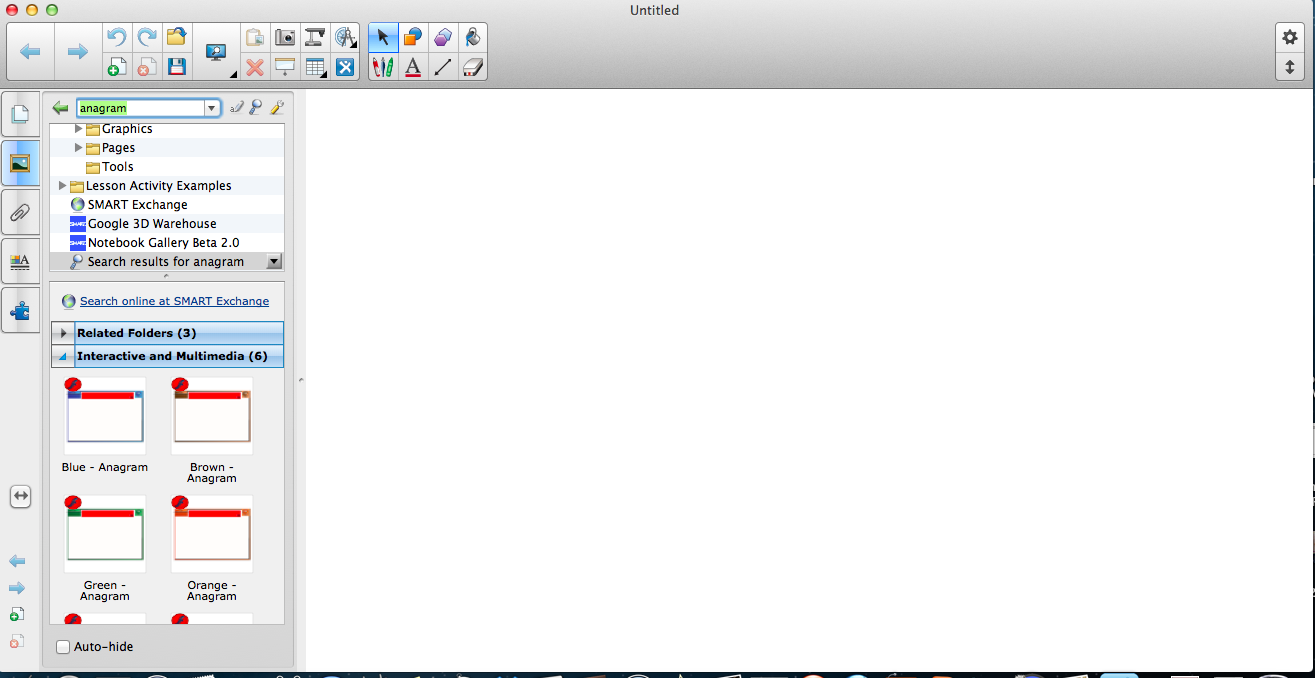The image size is (1315, 678).
Task: Go to the previous page with toolbar arrow
Action: (30, 51)
